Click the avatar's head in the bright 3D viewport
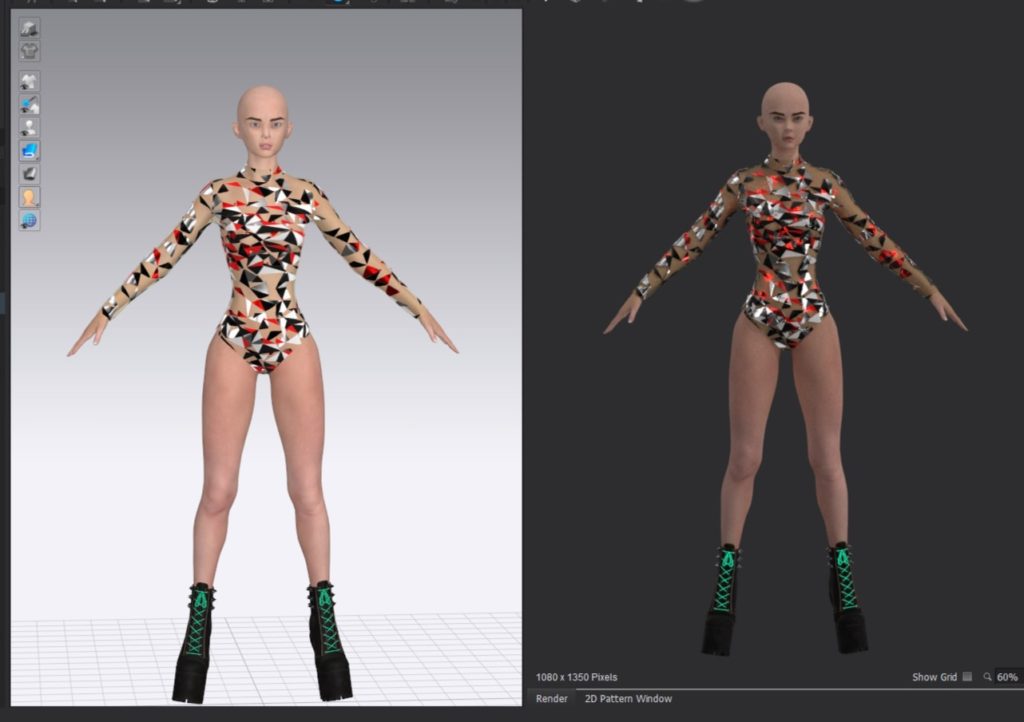1024x722 pixels. (x=264, y=120)
